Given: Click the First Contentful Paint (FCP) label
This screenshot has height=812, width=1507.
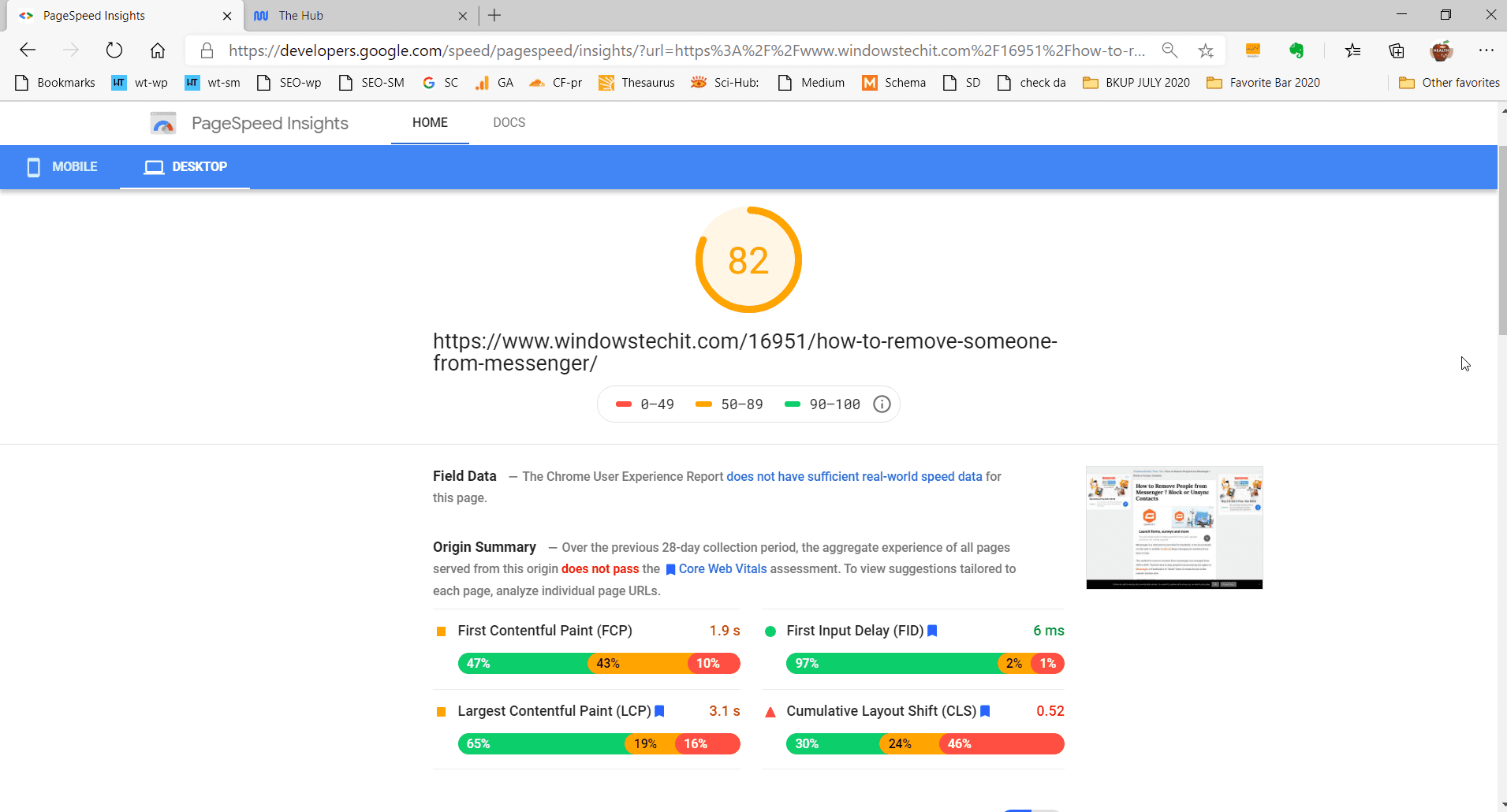Looking at the screenshot, I should (x=545, y=631).
